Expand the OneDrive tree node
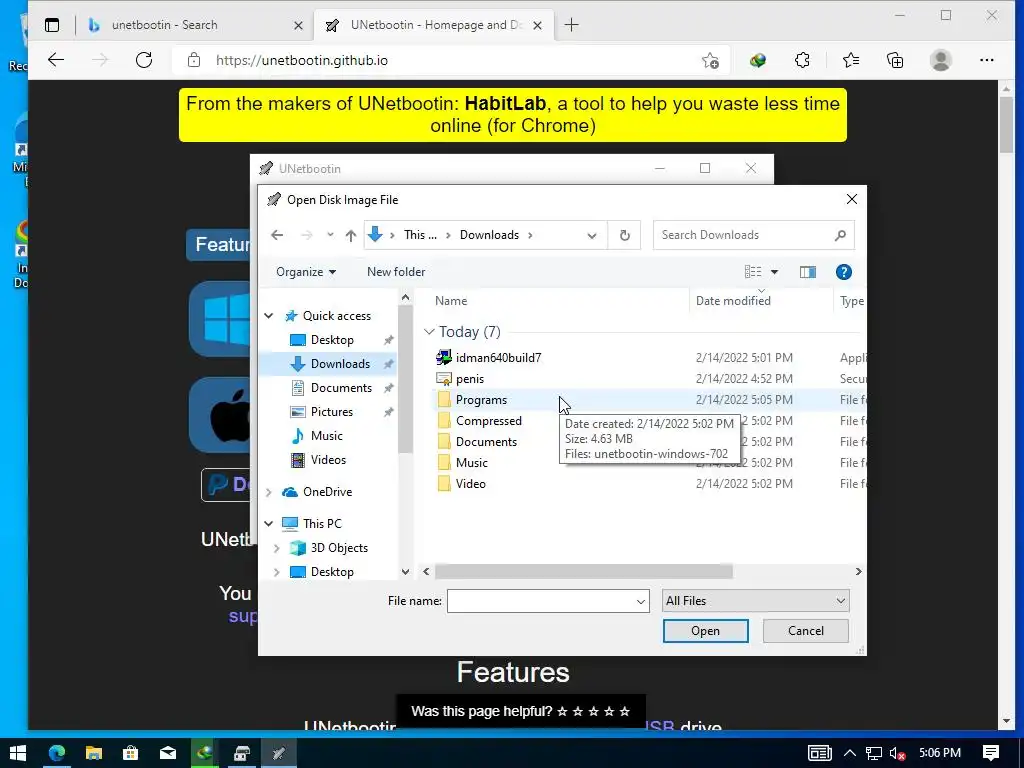The width and height of the screenshot is (1024, 768). click(268, 492)
